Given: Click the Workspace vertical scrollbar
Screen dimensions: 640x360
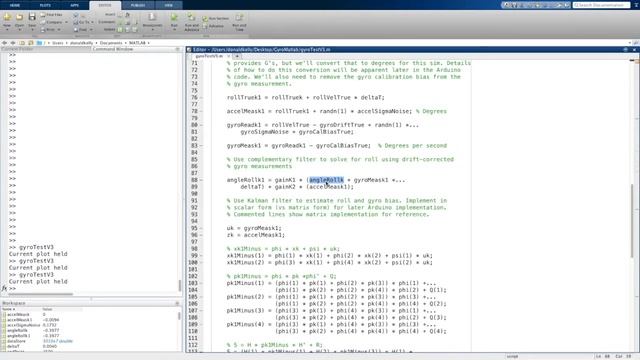Looking at the screenshot, I should (x=179, y=316).
